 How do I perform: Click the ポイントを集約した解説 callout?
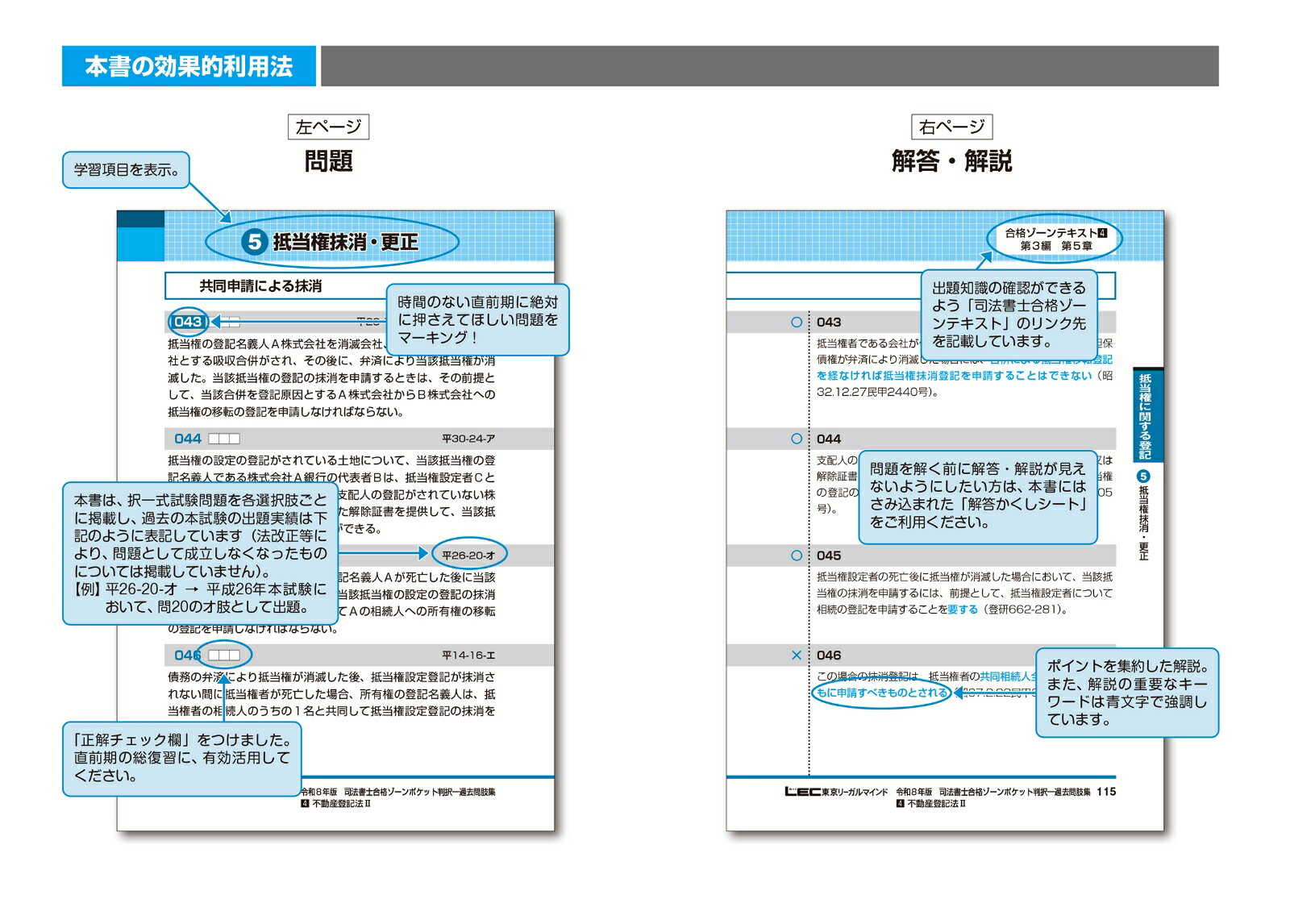[x=1127, y=693]
